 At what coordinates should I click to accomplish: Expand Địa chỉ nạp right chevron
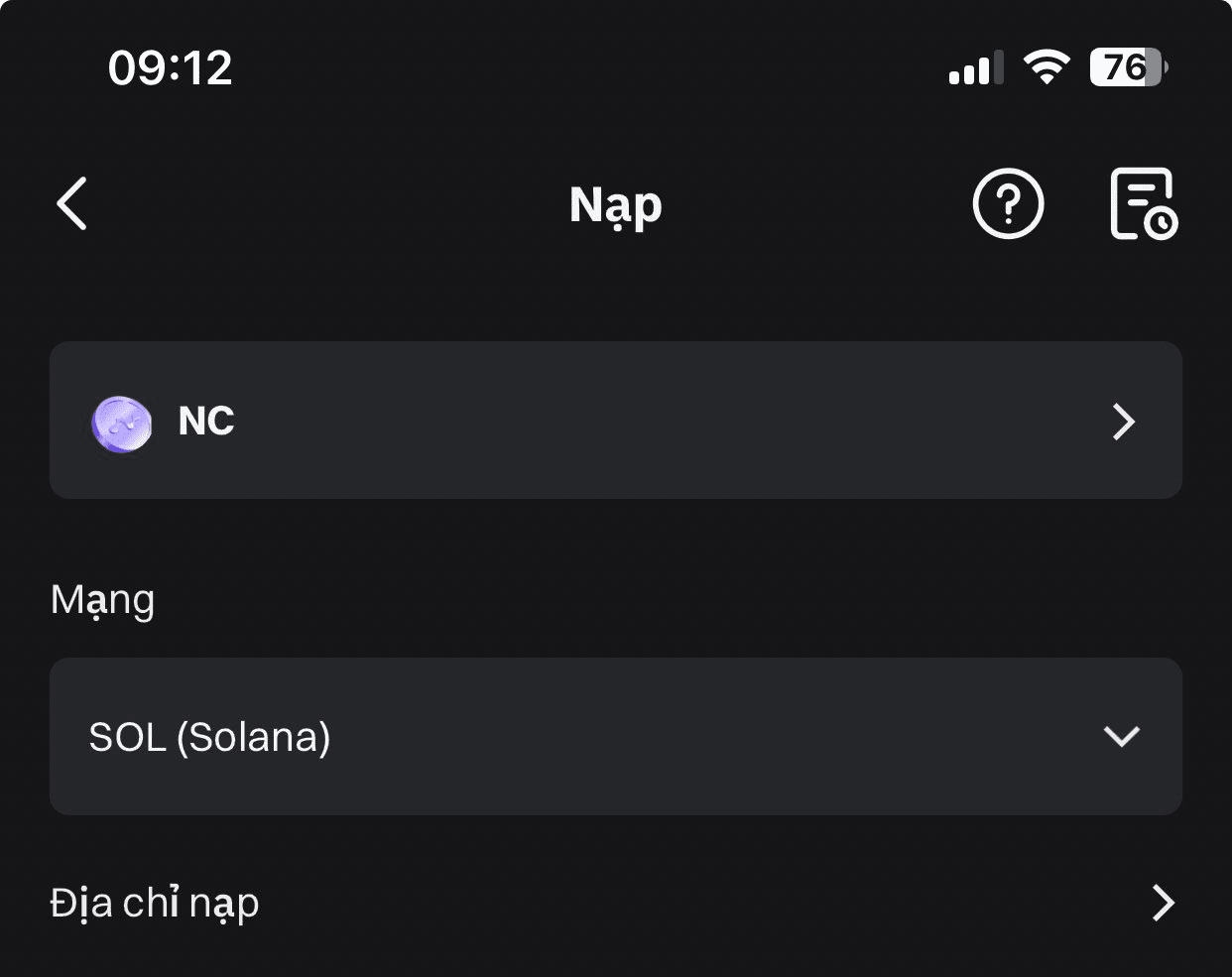[x=1163, y=903]
